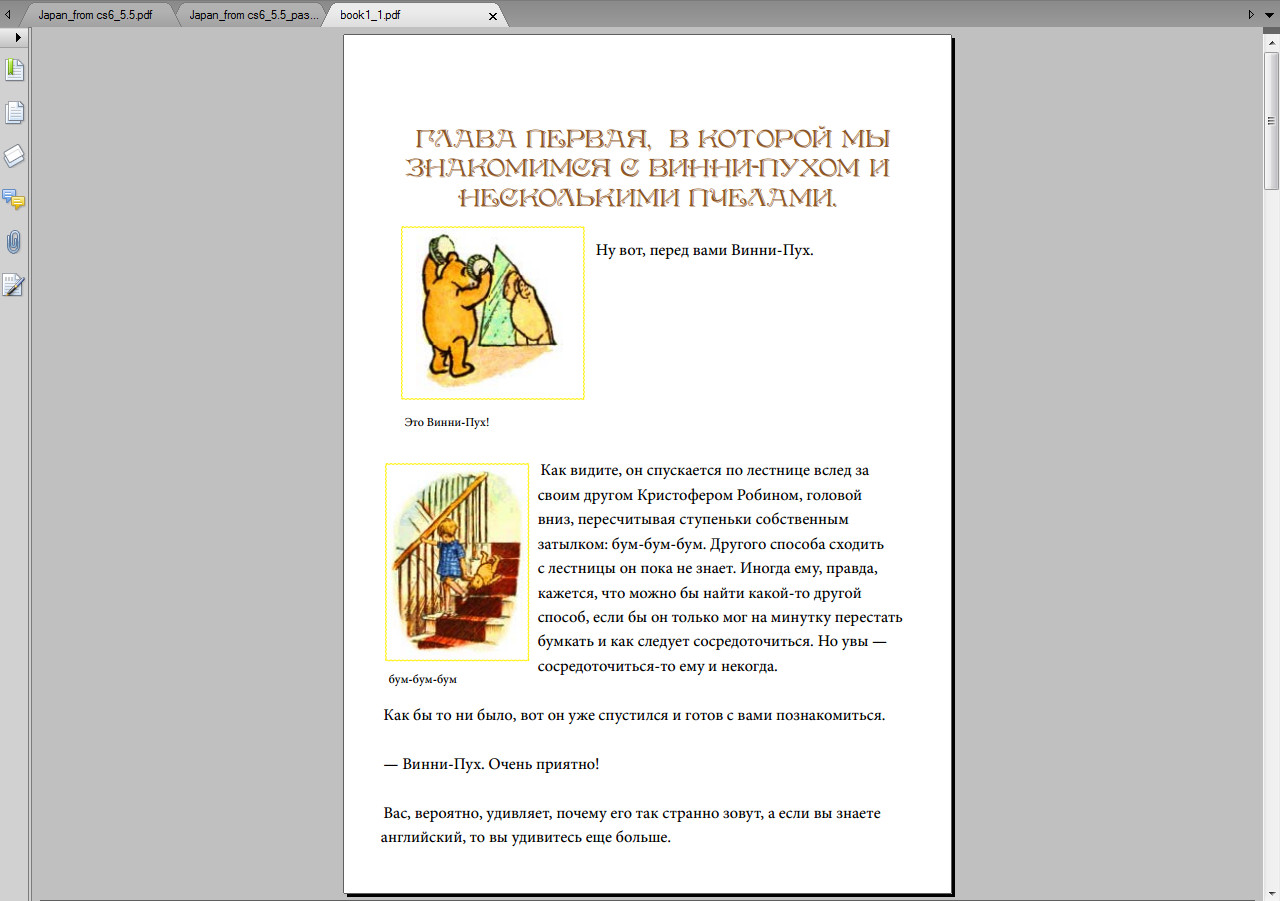Click the staircase illustration with Christopher Robin
The width and height of the screenshot is (1280, 901).
pyautogui.click(x=457, y=562)
